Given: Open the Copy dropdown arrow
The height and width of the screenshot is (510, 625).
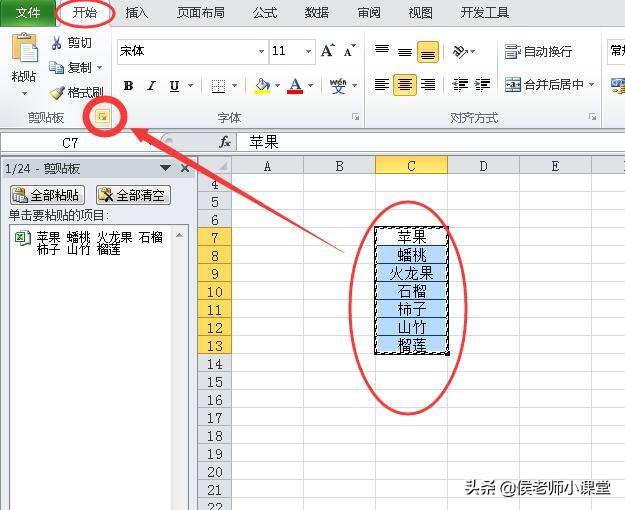Looking at the screenshot, I should coord(100,68).
